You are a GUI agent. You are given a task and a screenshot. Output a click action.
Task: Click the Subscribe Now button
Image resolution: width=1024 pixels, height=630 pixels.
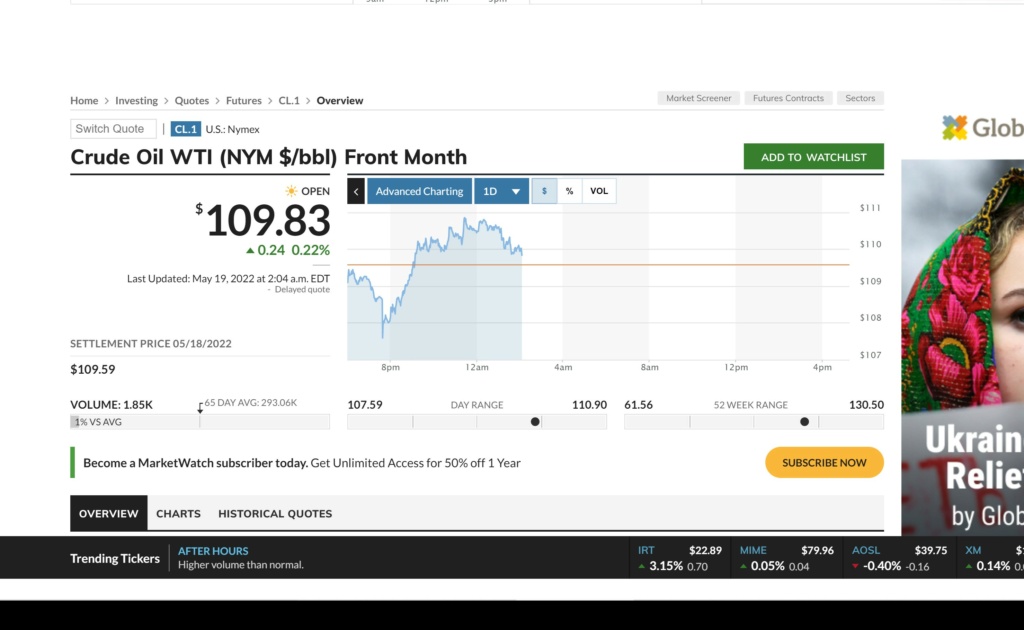coord(824,462)
